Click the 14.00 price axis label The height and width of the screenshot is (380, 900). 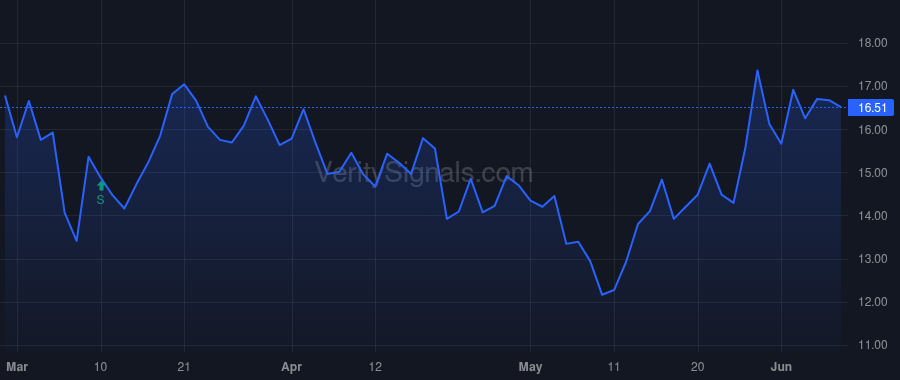[x=871, y=216]
